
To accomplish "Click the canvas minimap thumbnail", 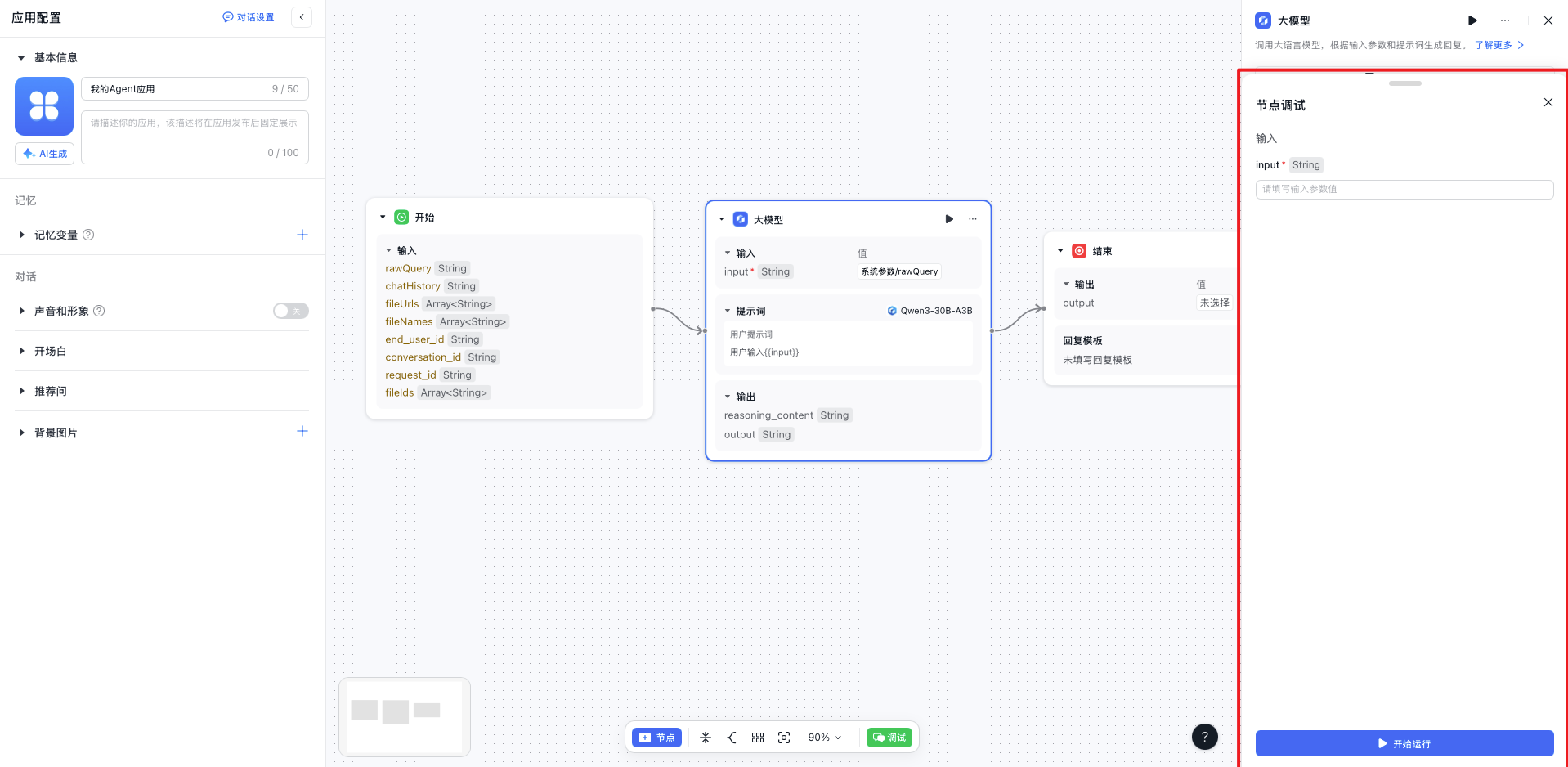I will pyautogui.click(x=405, y=717).
